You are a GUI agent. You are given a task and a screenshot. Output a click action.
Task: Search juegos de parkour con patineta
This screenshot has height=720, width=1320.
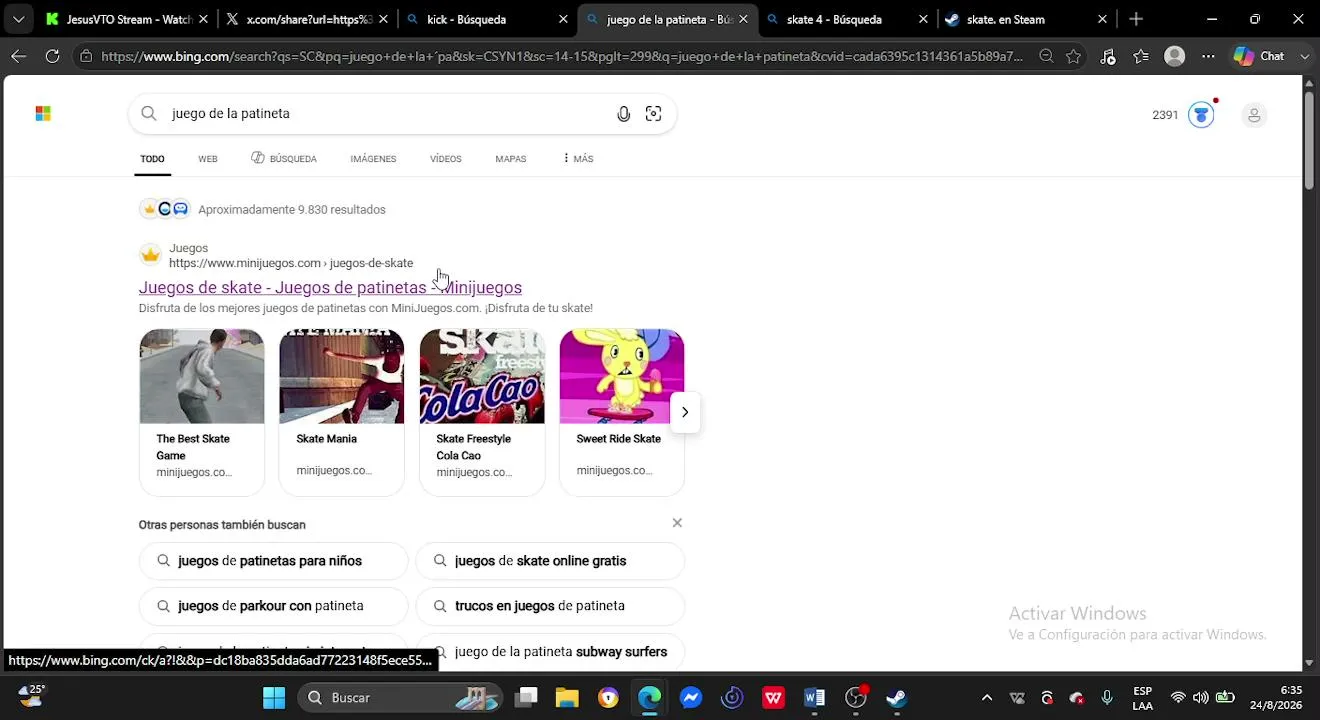click(x=273, y=606)
